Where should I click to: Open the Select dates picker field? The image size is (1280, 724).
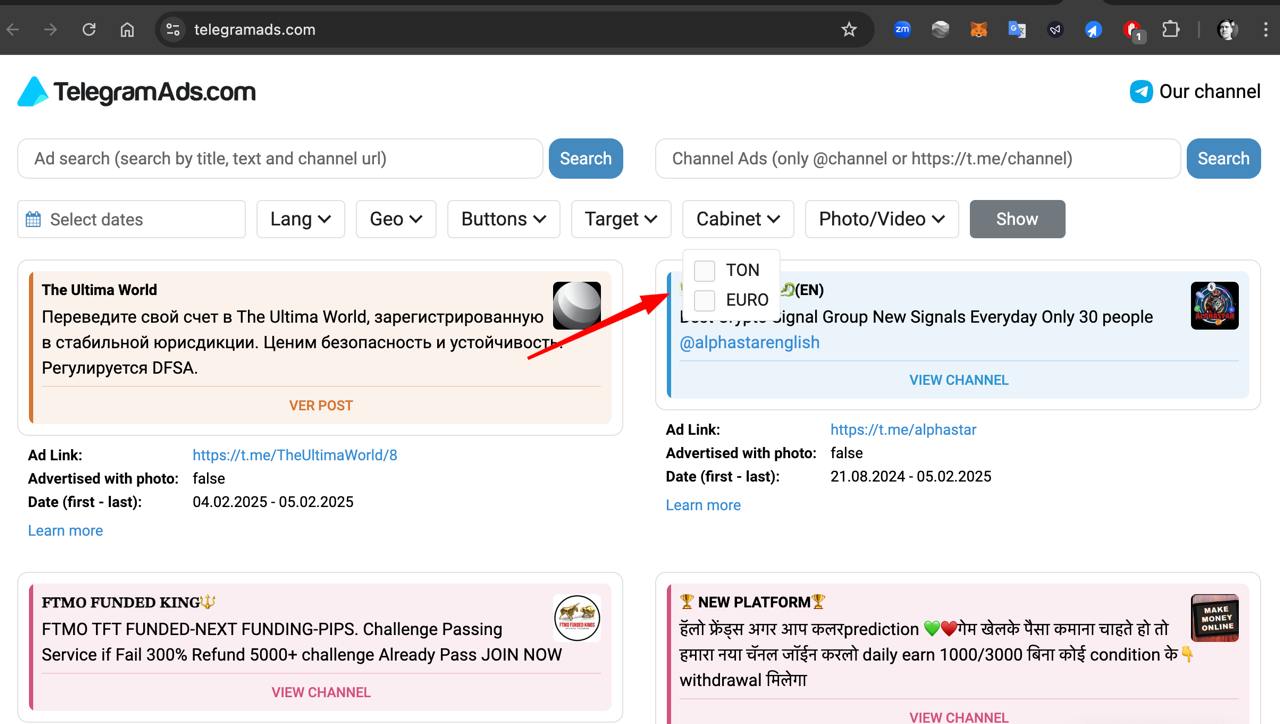pyautogui.click(x=131, y=219)
